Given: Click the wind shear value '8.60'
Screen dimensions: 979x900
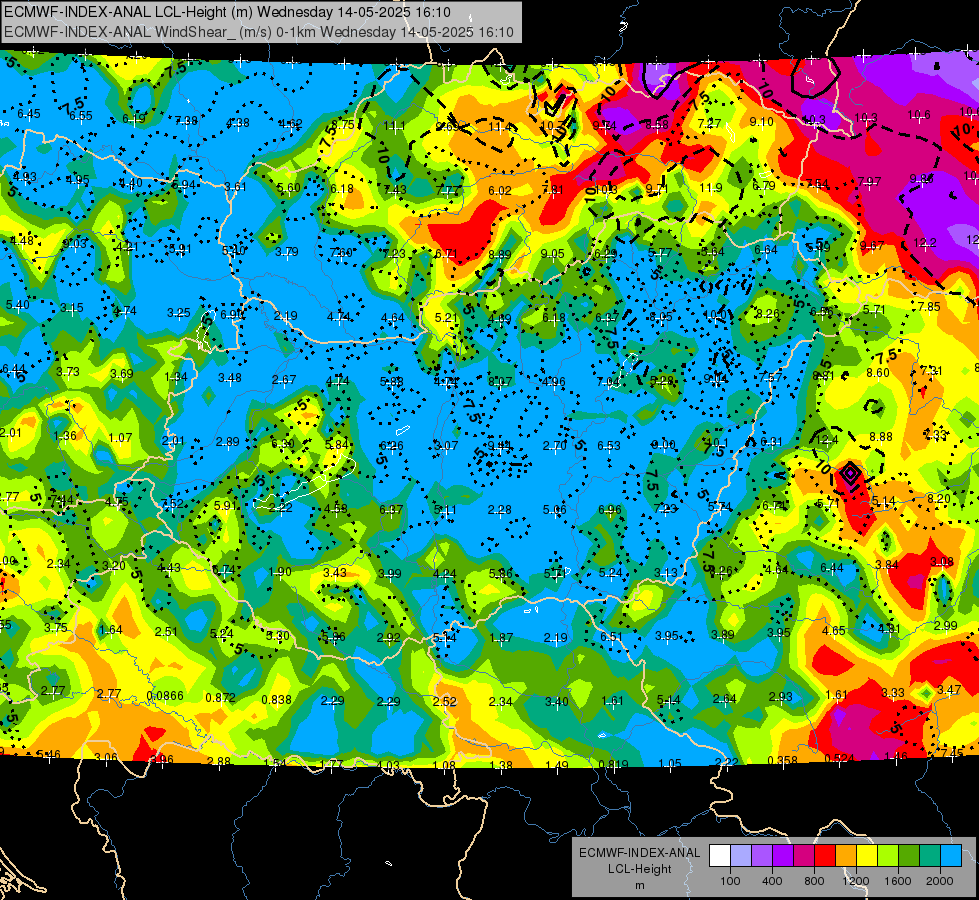Looking at the screenshot, I should point(878,372).
